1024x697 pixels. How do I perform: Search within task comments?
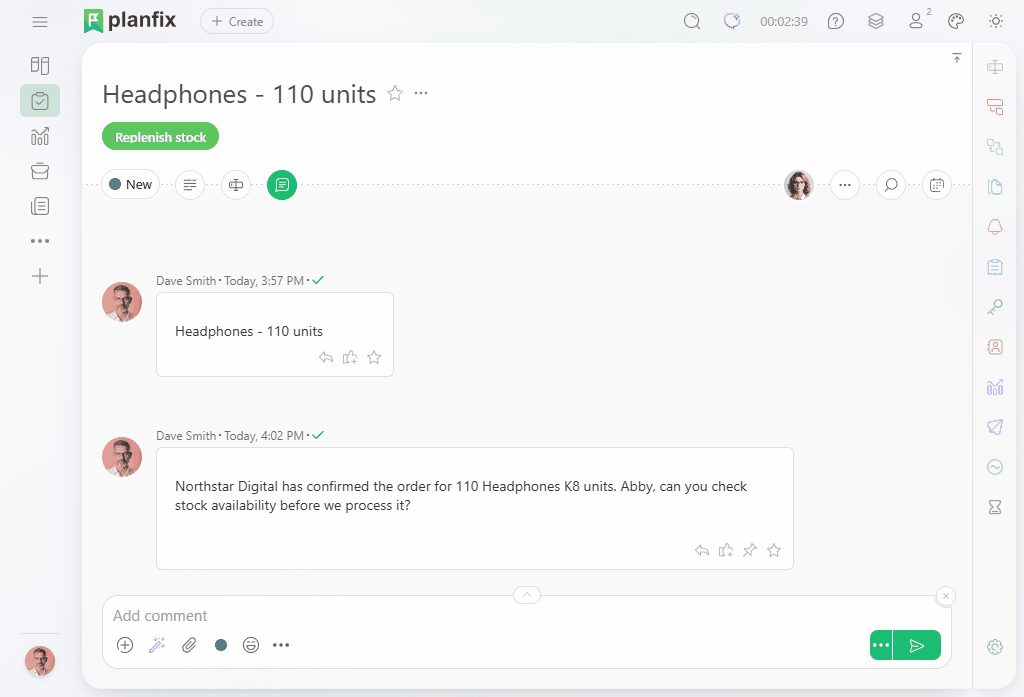(891, 185)
